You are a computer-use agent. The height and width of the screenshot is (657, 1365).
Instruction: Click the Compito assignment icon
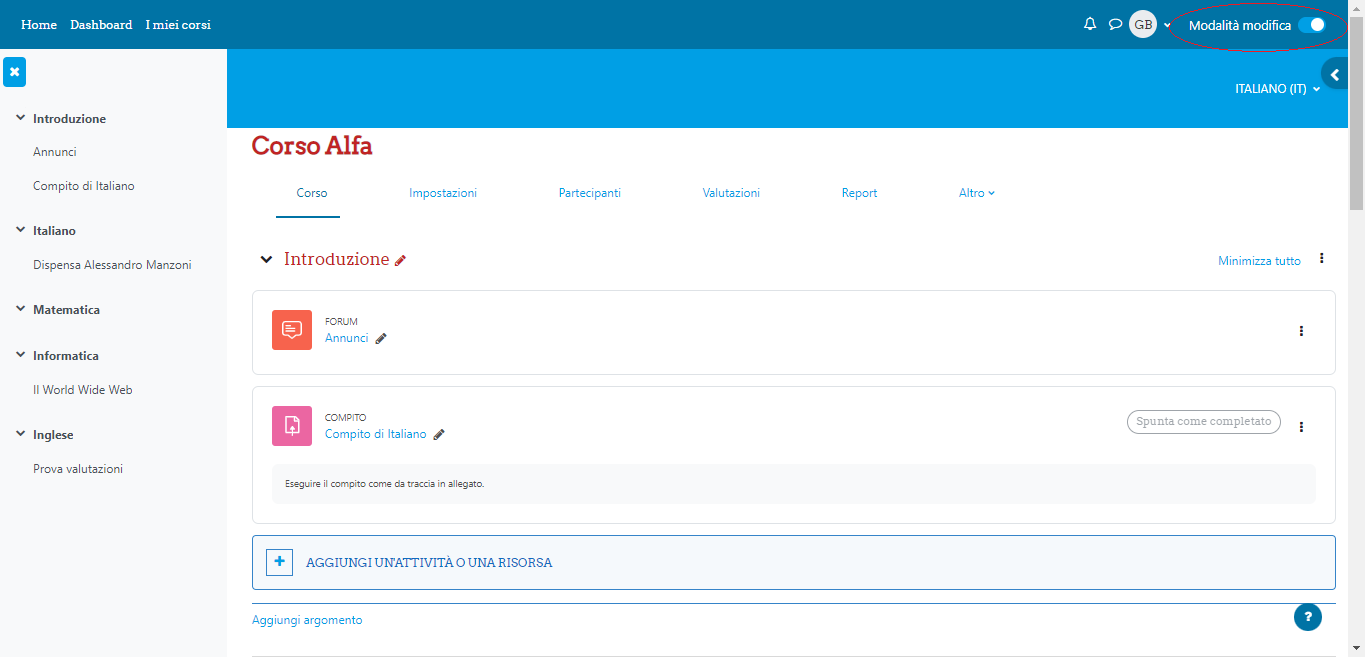point(292,426)
